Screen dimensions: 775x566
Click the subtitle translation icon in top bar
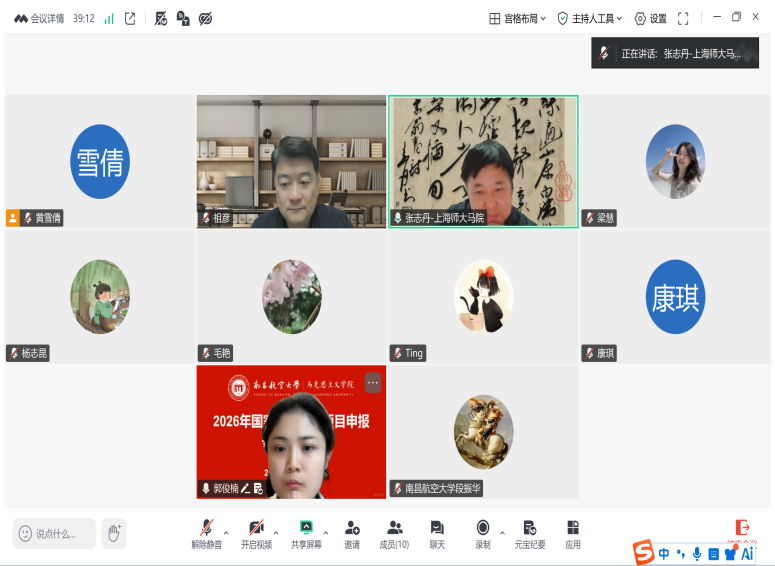pyautogui.click(x=183, y=19)
